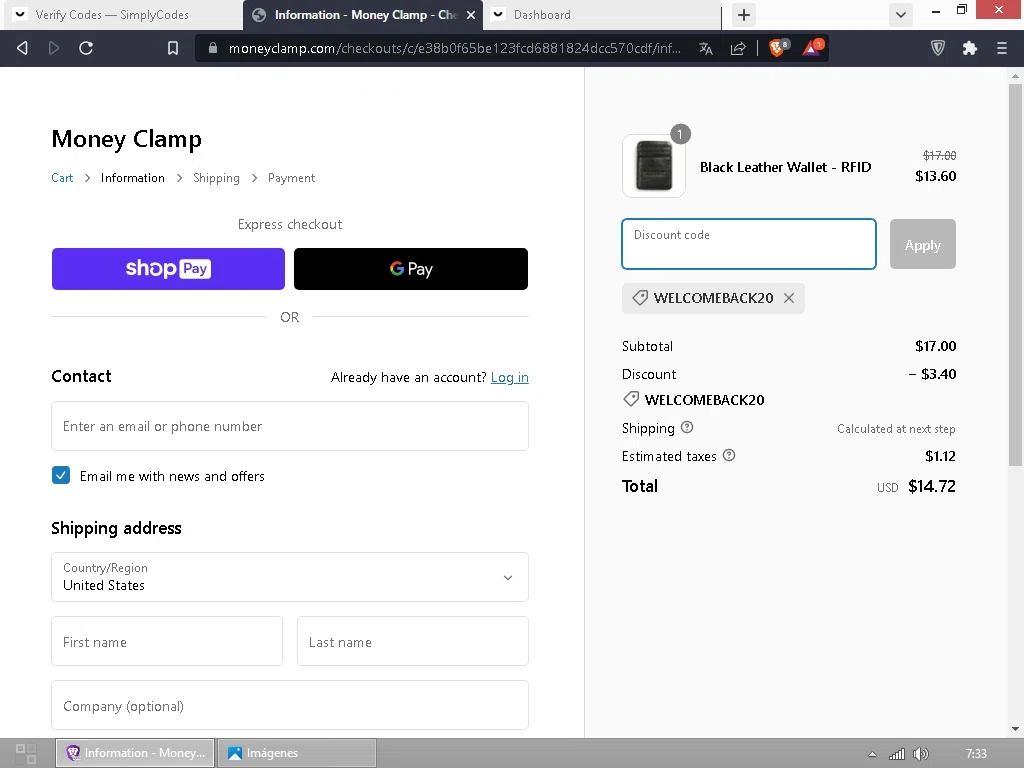Go to Cart breadcrumb link

(x=62, y=178)
